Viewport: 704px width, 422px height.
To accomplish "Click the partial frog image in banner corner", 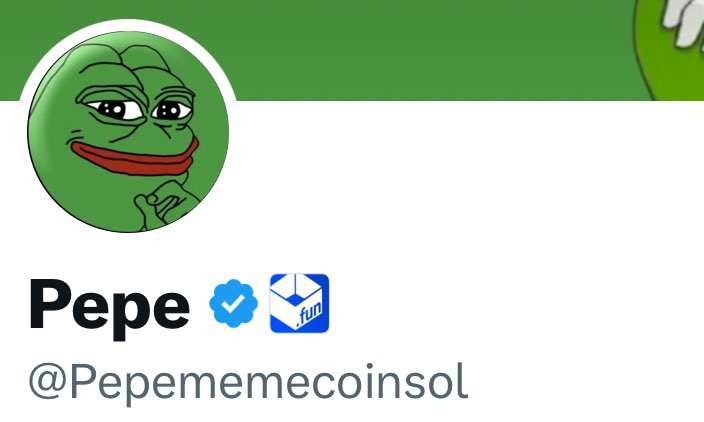I will (x=669, y=49).
